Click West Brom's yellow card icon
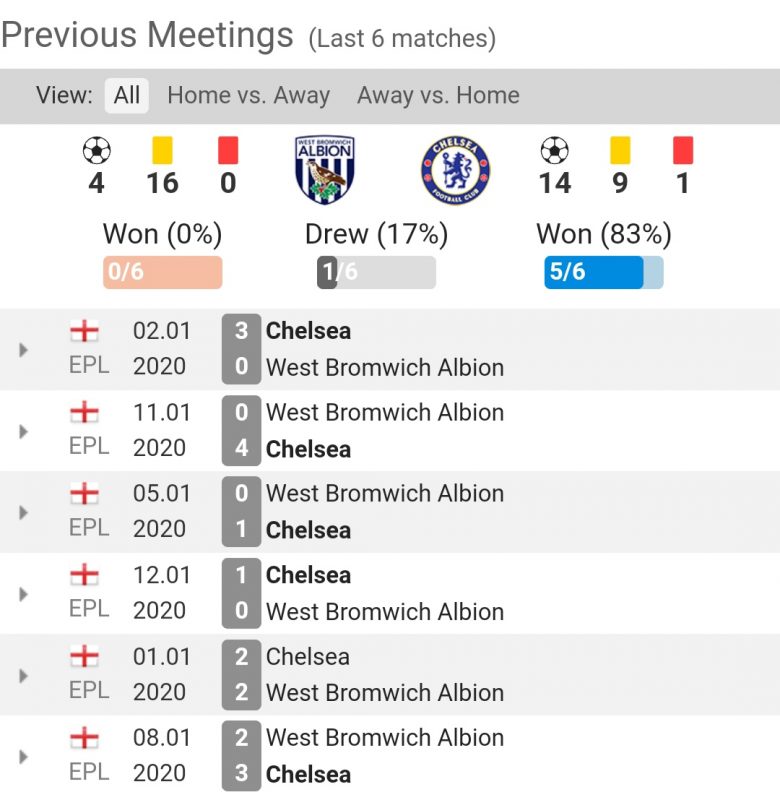780x800 pixels. point(162,151)
